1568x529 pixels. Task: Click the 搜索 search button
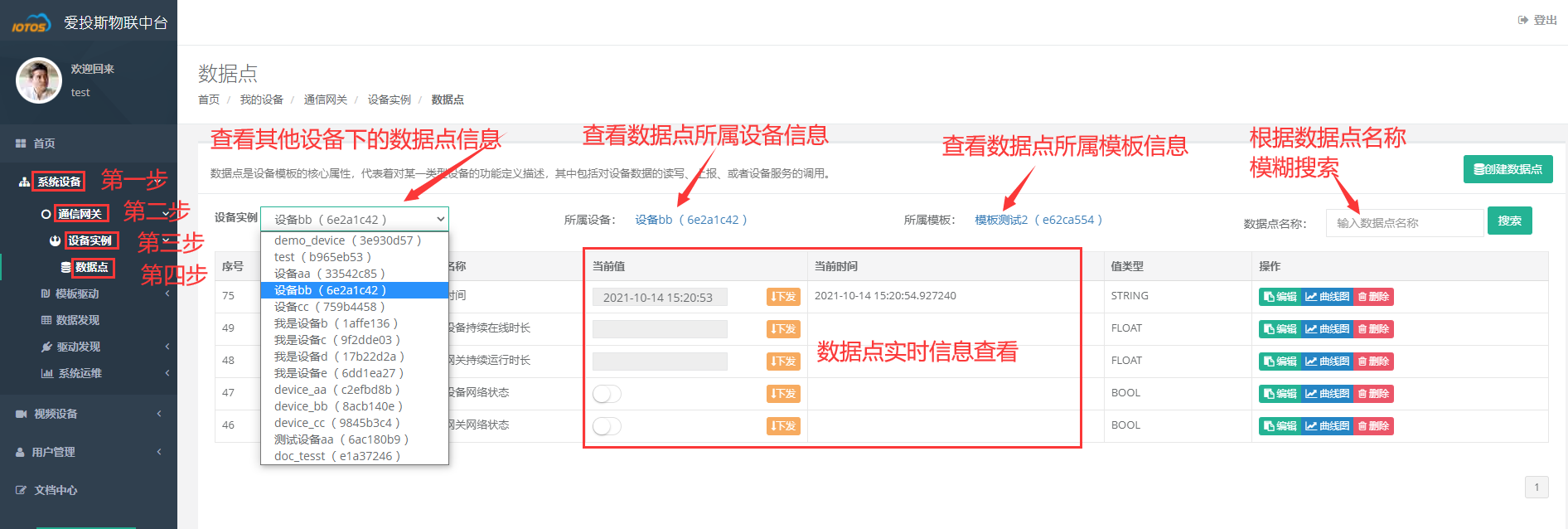point(1509,221)
